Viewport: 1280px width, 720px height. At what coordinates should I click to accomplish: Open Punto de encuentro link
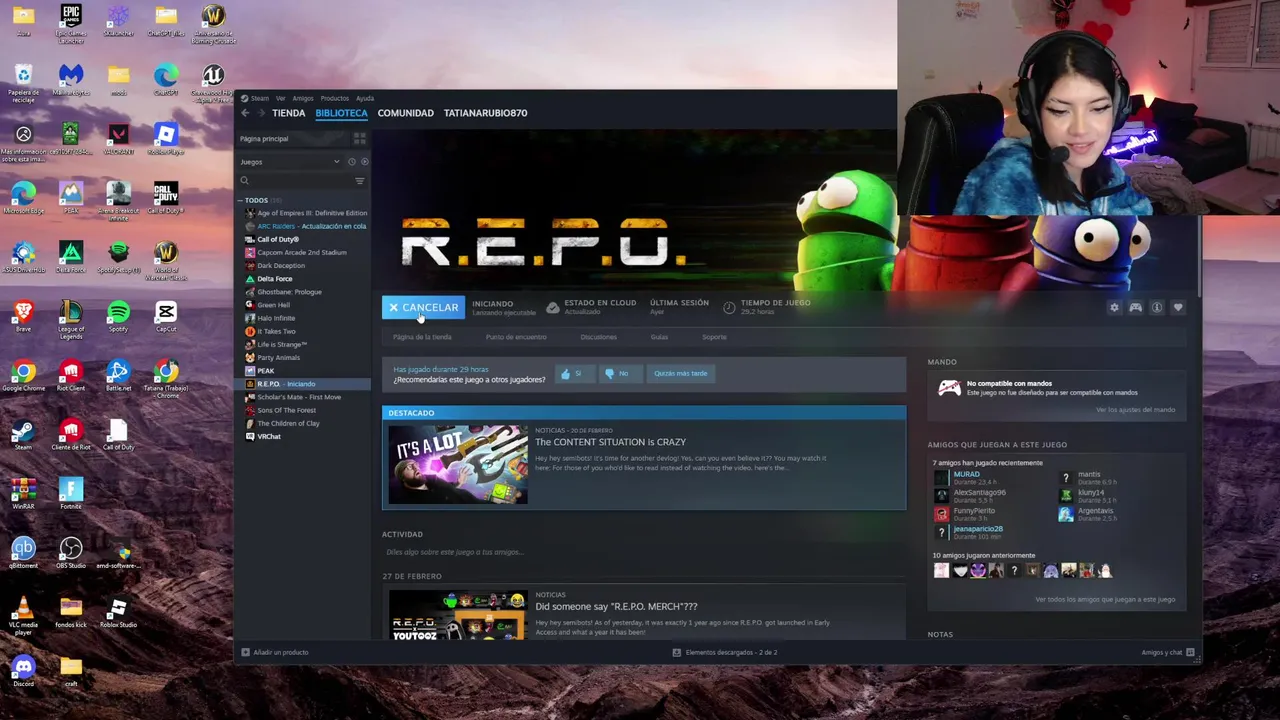tap(516, 337)
